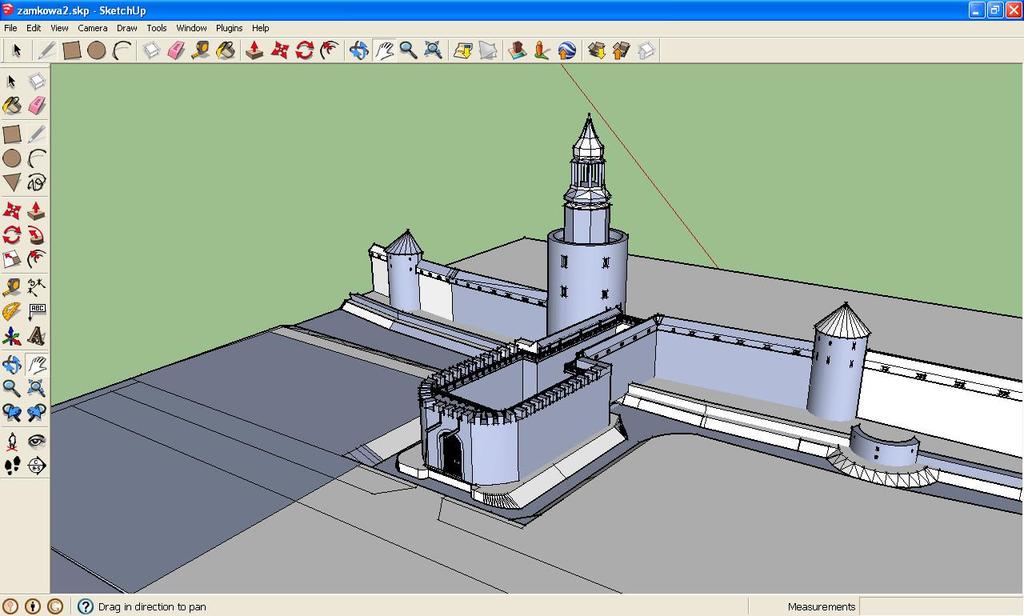Click the Next view icon
Viewport: 1024px width, 616px height.
point(37,412)
